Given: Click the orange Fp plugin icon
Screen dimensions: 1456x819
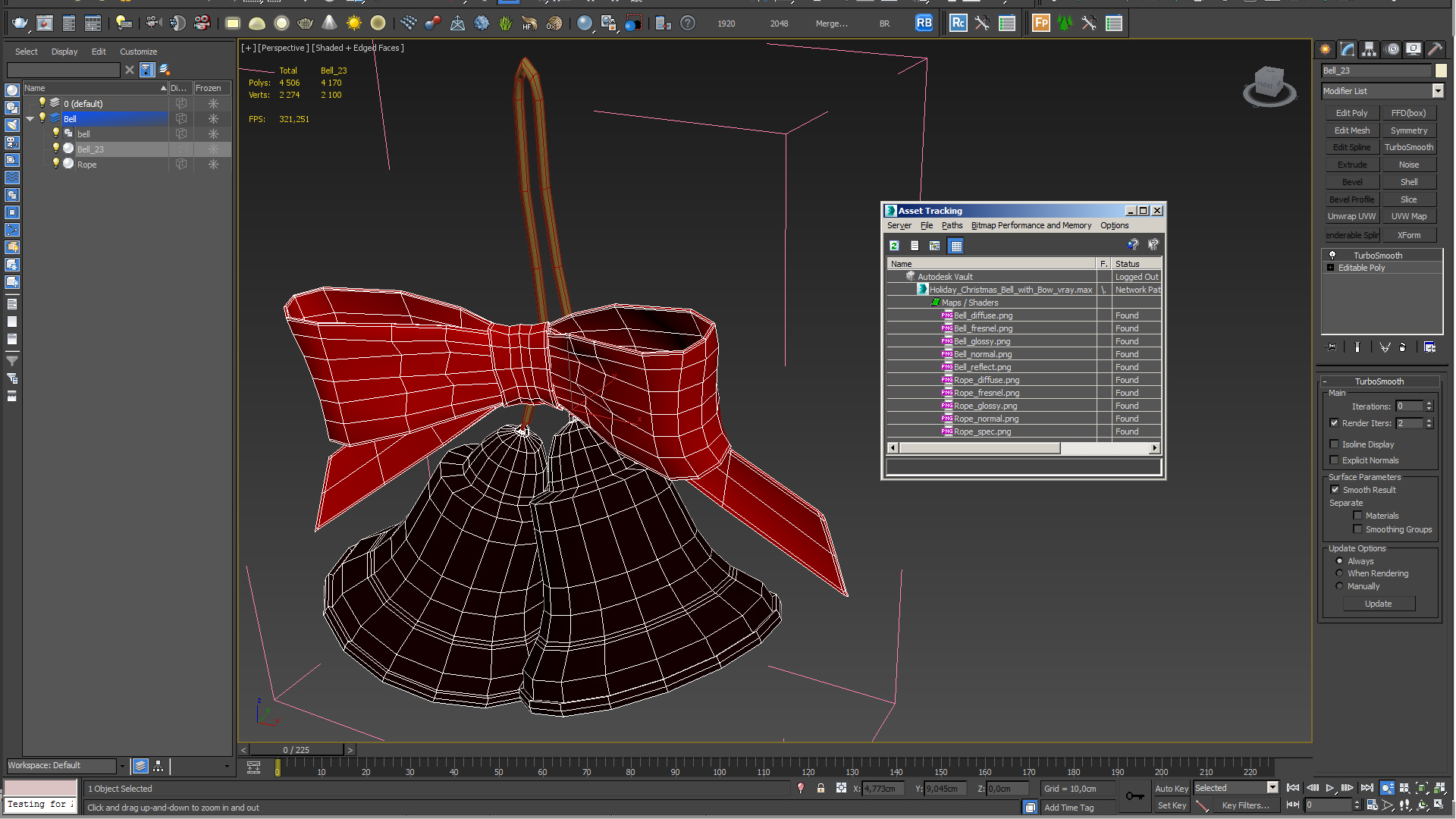Looking at the screenshot, I should point(1041,24).
